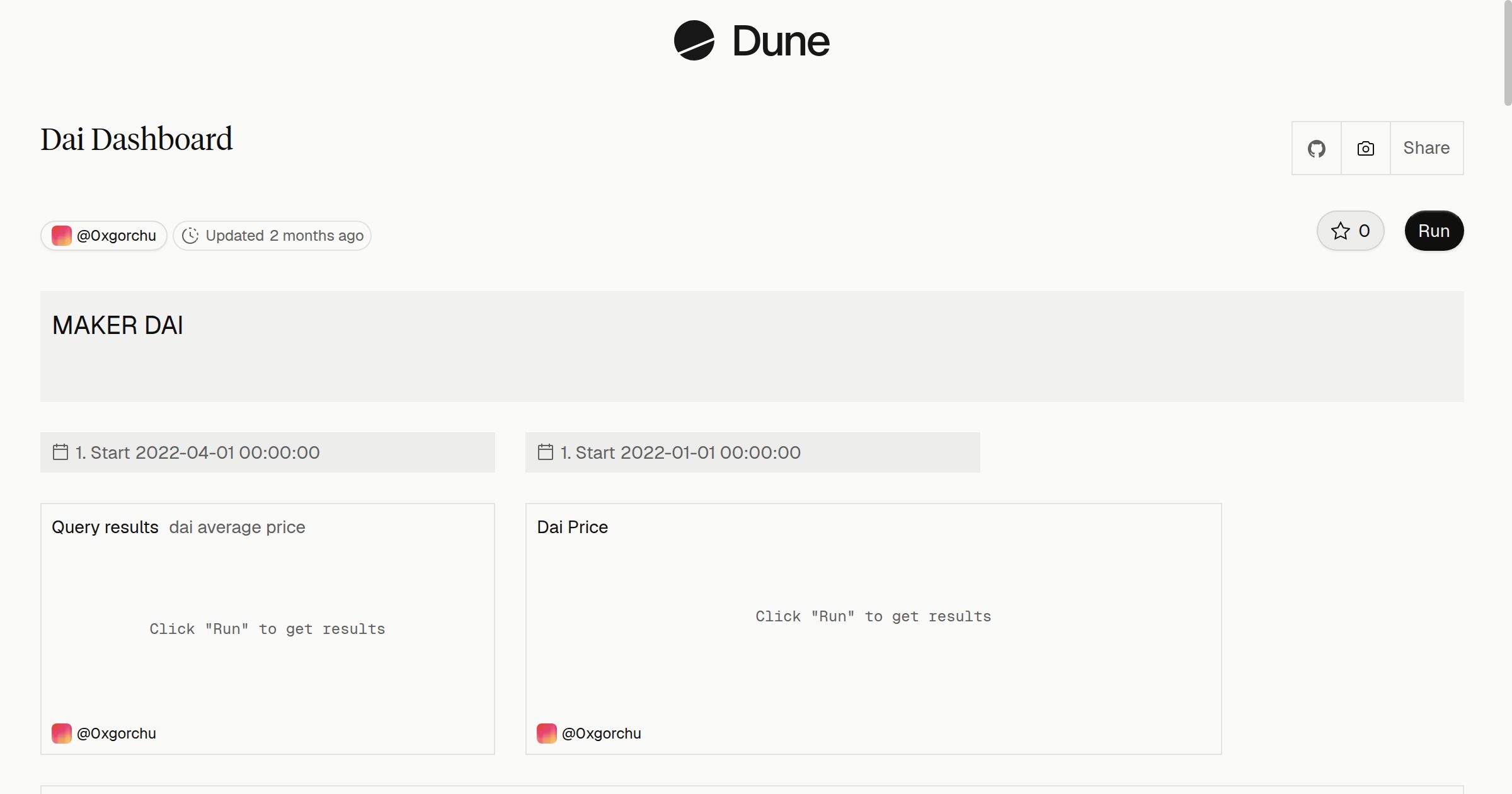Click the MAKER DAI heading text
Image resolution: width=1512 pixels, height=794 pixels.
tap(118, 325)
